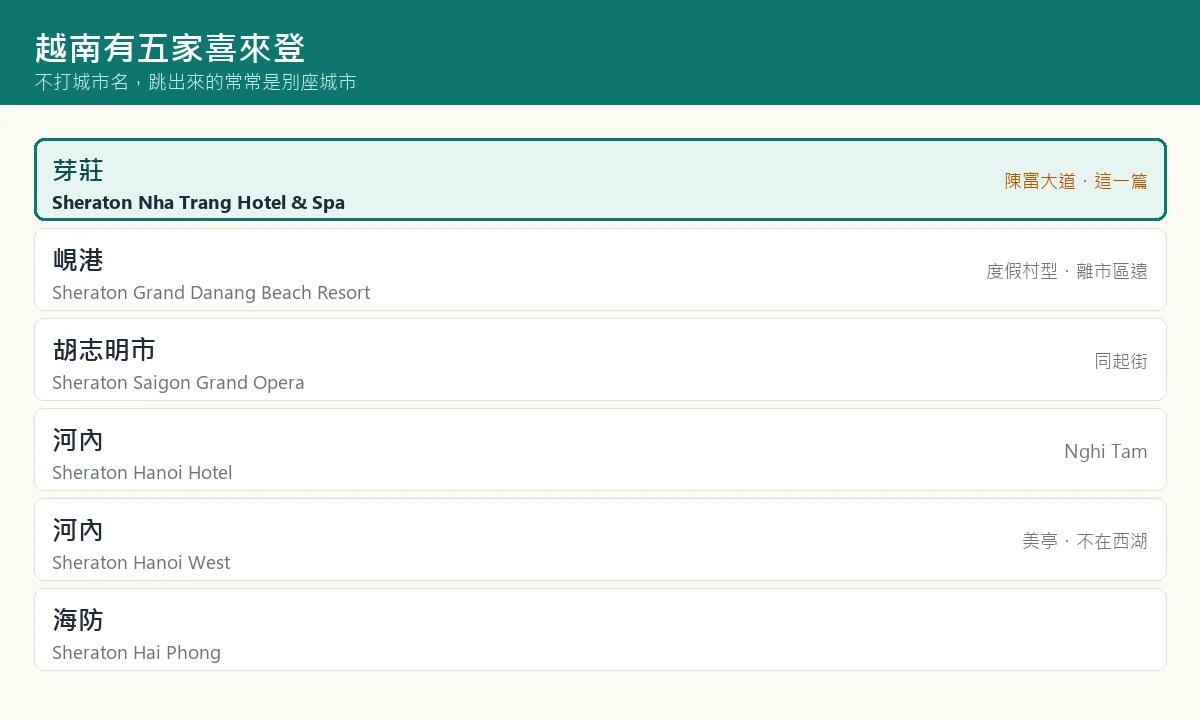Click the page title 越南有五家喜來登
Screen dimensions: 1200x720
pyautogui.click(x=170, y=48)
